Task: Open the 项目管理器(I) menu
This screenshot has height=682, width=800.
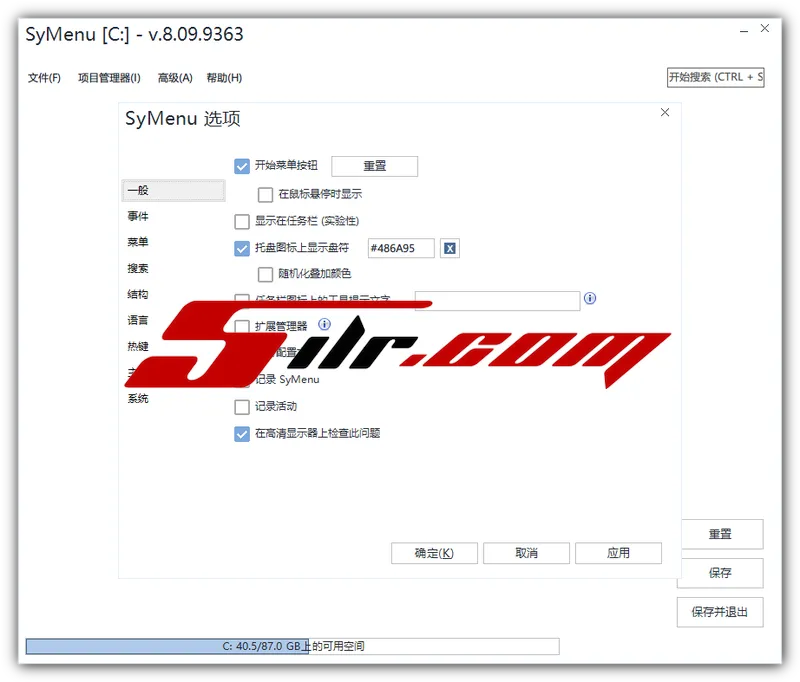Action: [x=109, y=78]
